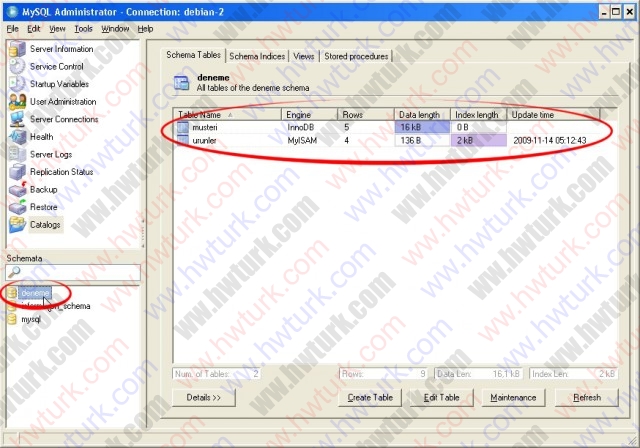Click the Num. of Tables summary field
The width and height of the screenshot is (640, 448).
click(217, 374)
